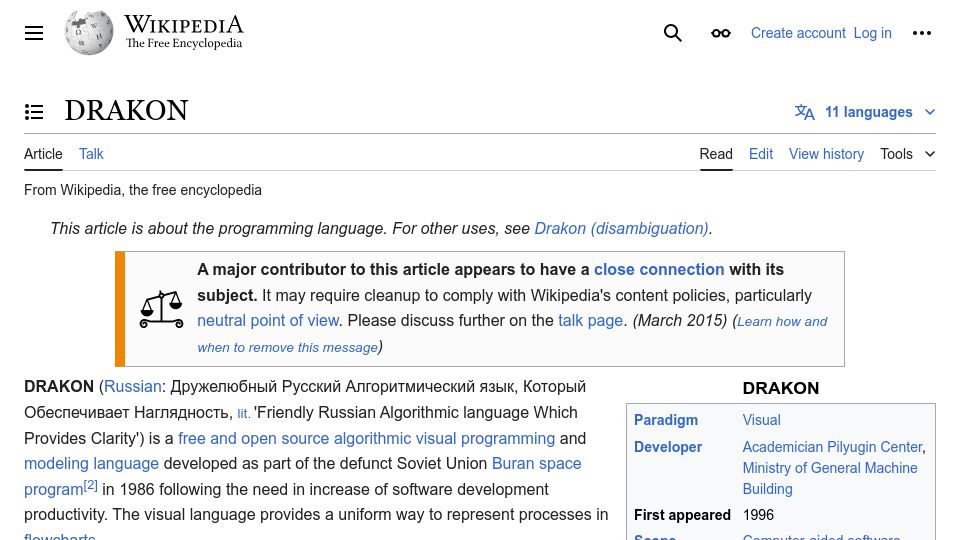Switch to the Talk tab
Viewport: 960px width, 540px height.
pyautogui.click(x=91, y=154)
